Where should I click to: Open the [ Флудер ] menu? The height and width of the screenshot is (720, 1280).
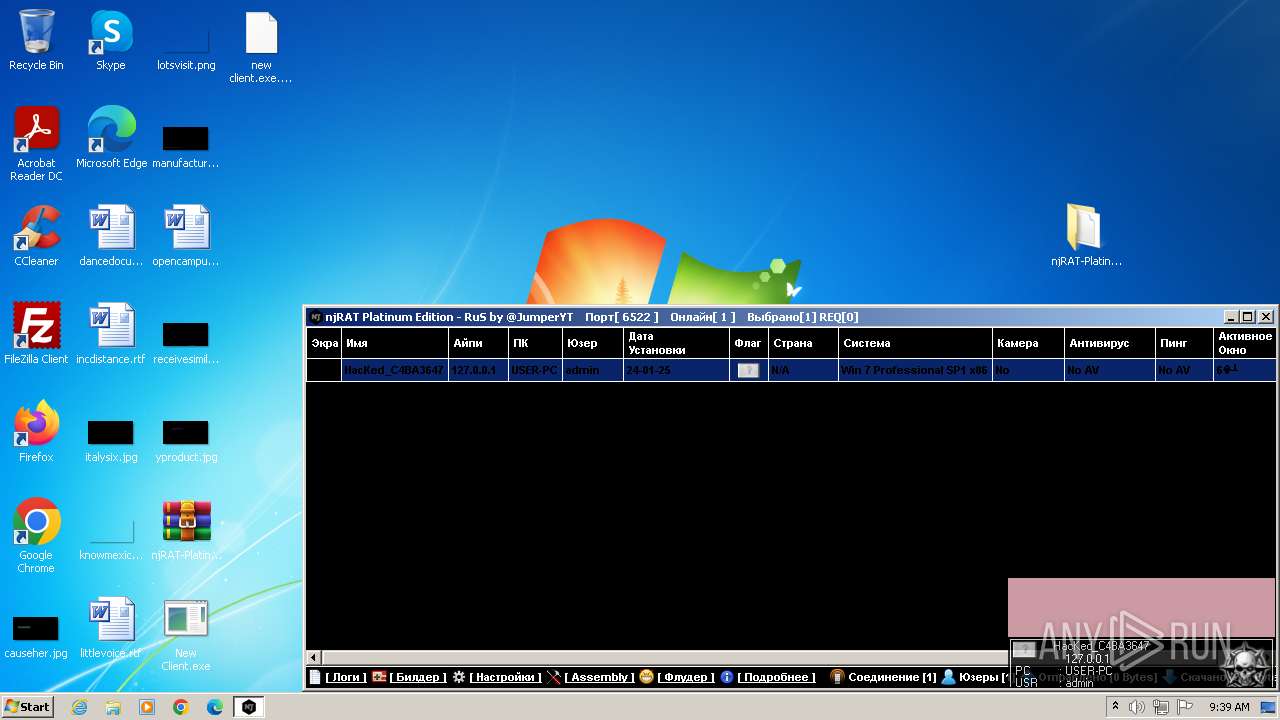(686, 677)
